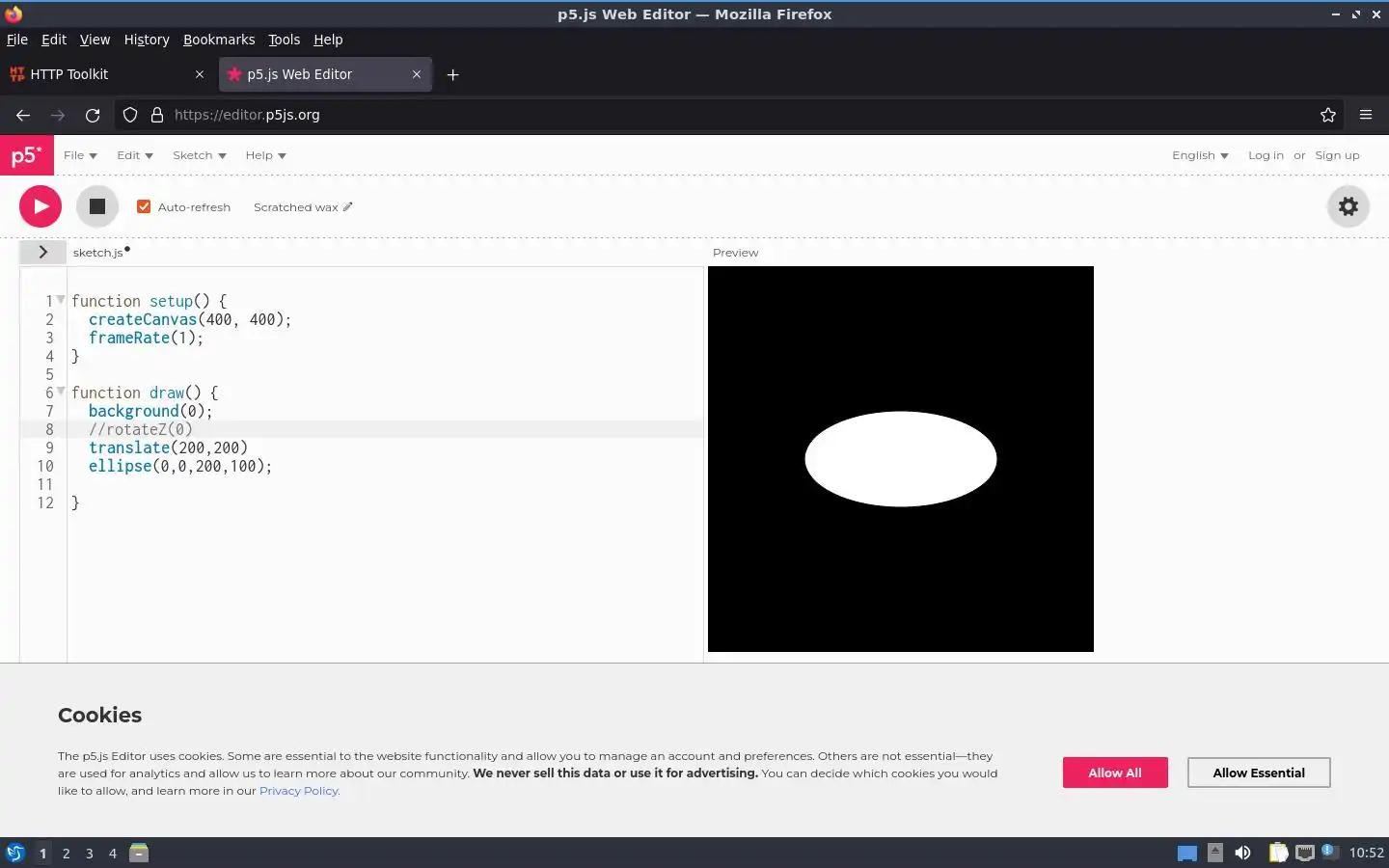This screenshot has height=868, width=1389.
Task: Select the sketch.js file tab
Action: [98, 253]
